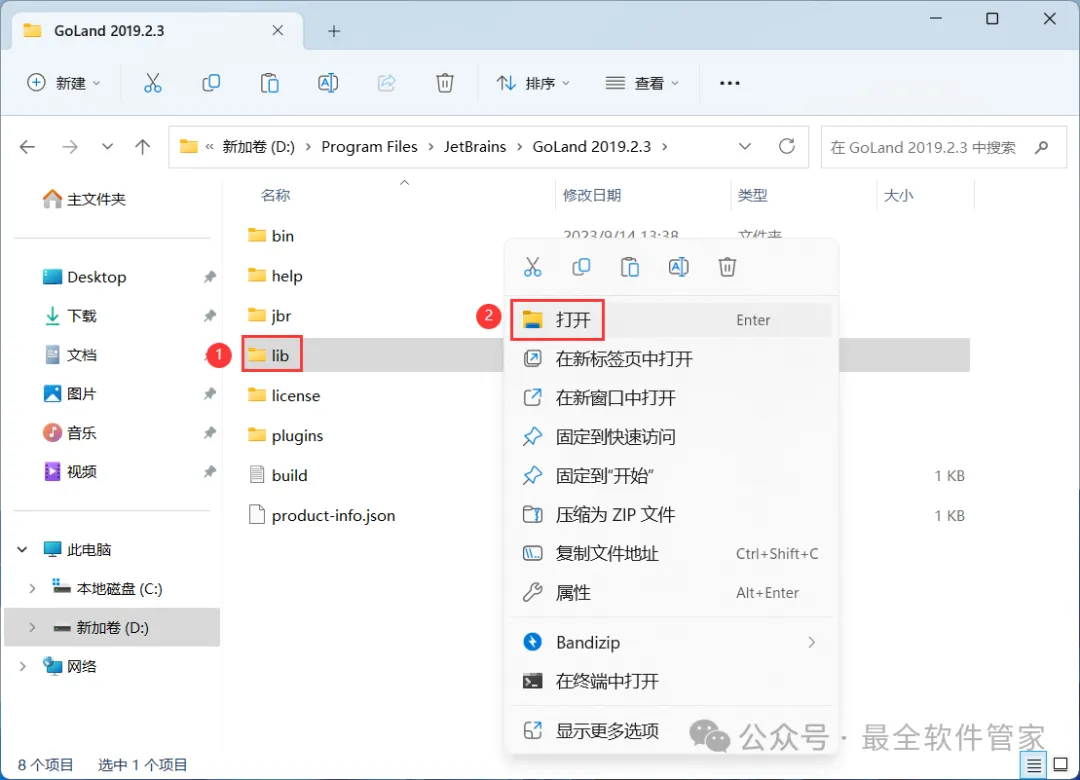Sort by 大小 column header
Viewport: 1080px width, 780px height.
pyautogui.click(x=898, y=196)
